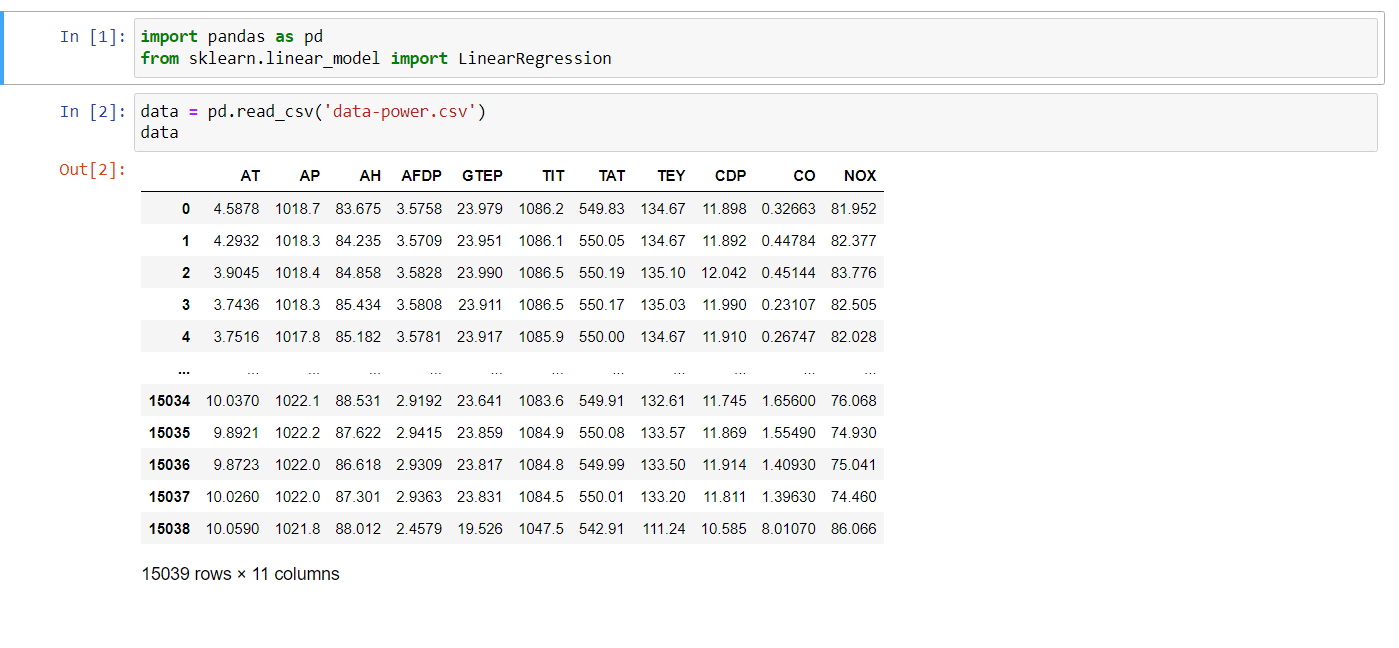
Task: Click the AP column header
Action: click(x=310, y=176)
